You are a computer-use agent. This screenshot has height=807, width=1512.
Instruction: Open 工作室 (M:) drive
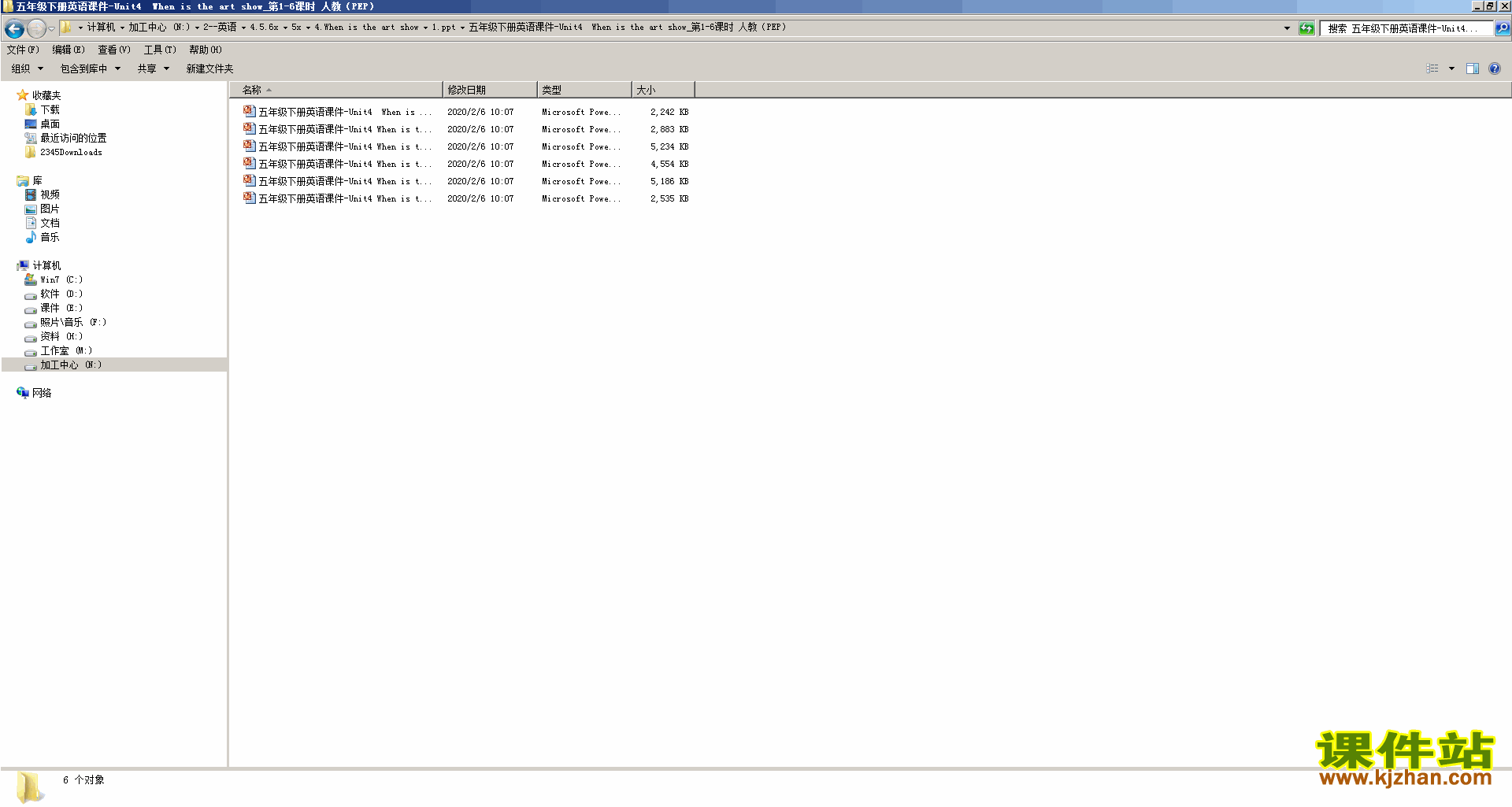point(66,350)
